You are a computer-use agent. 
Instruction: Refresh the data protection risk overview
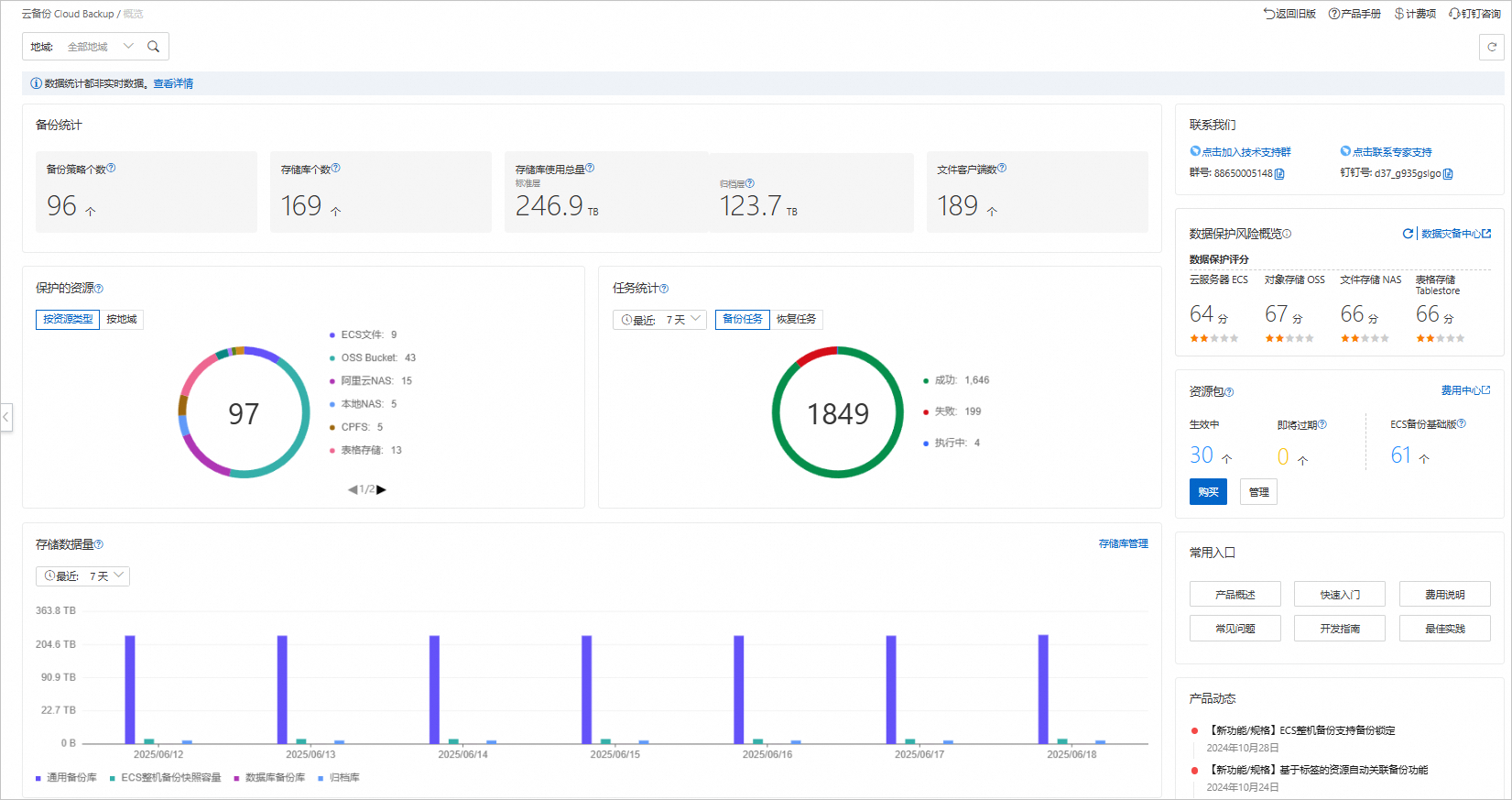[1408, 234]
